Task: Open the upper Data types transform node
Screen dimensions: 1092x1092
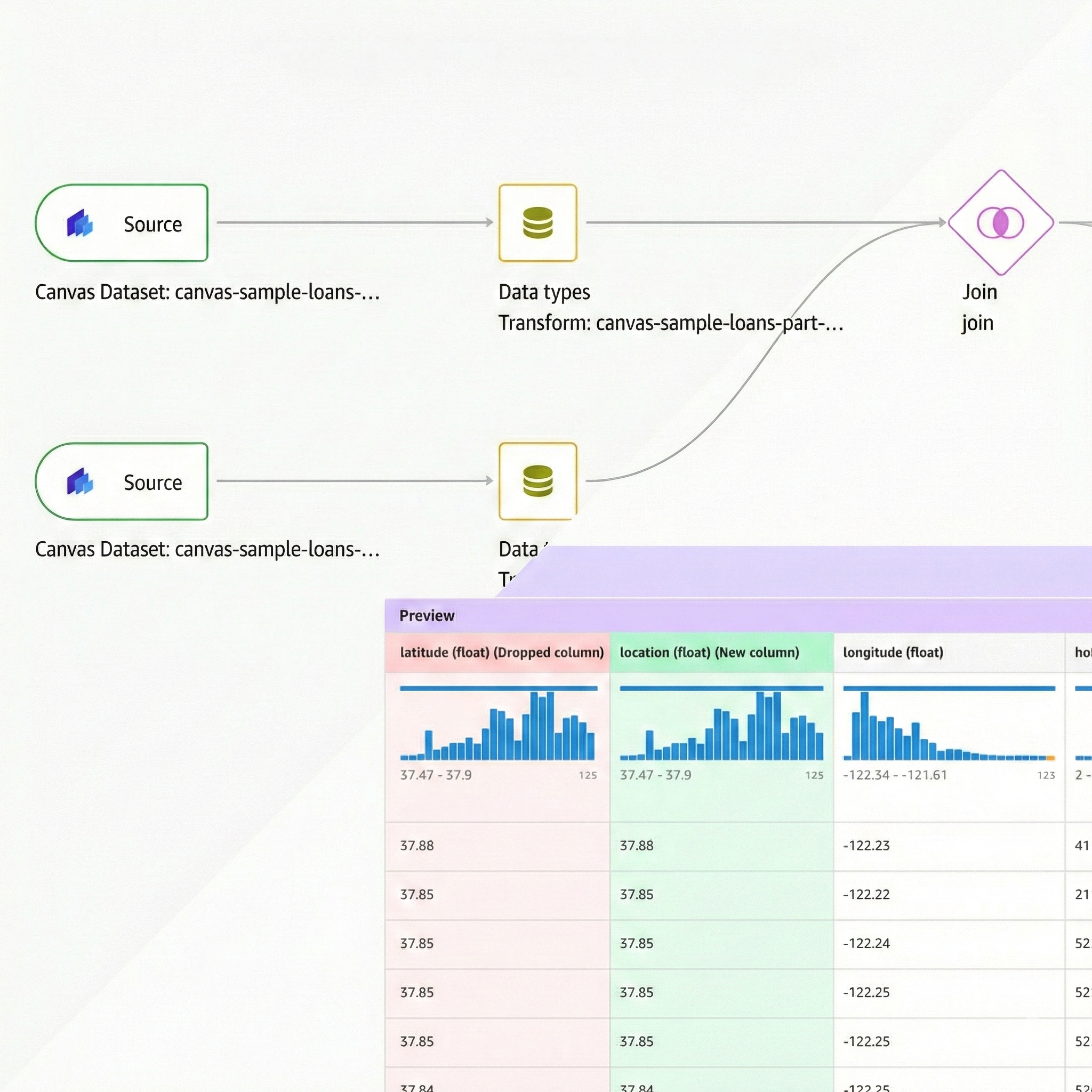Action: pos(537,223)
